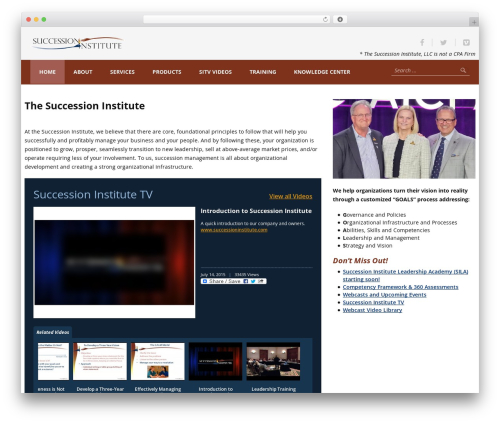Open Competency Framework & 360 Assessments link

point(400,287)
